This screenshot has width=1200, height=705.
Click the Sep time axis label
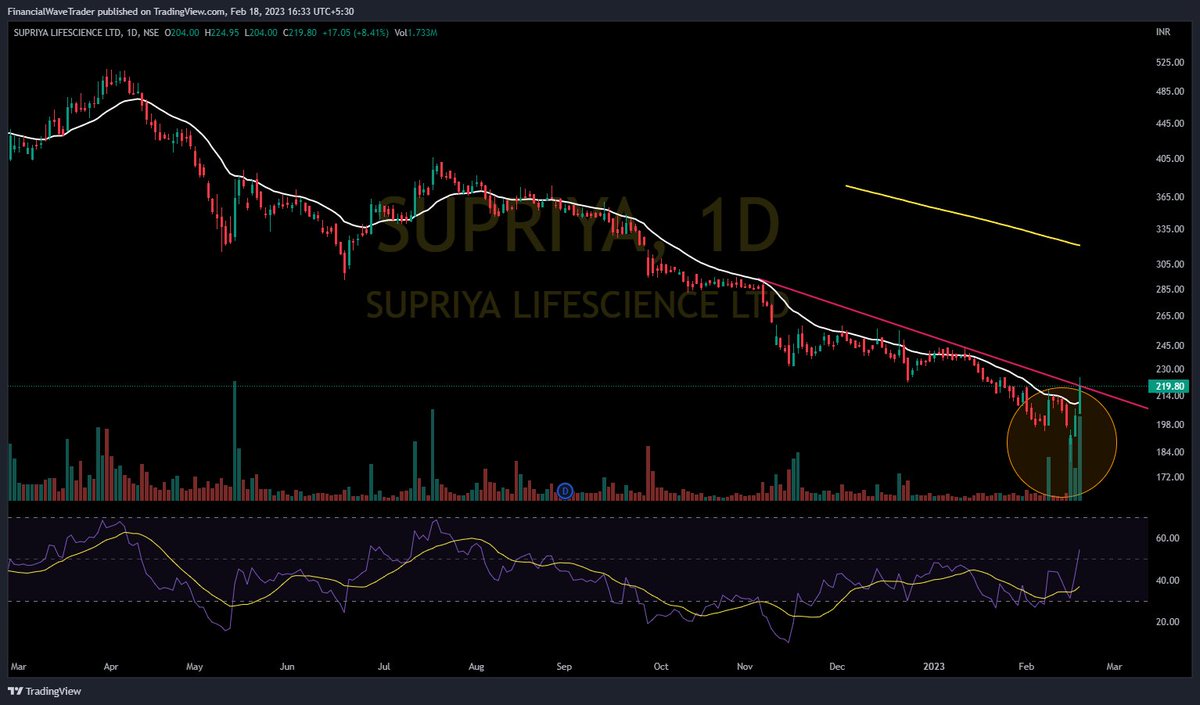[x=565, y=665]
